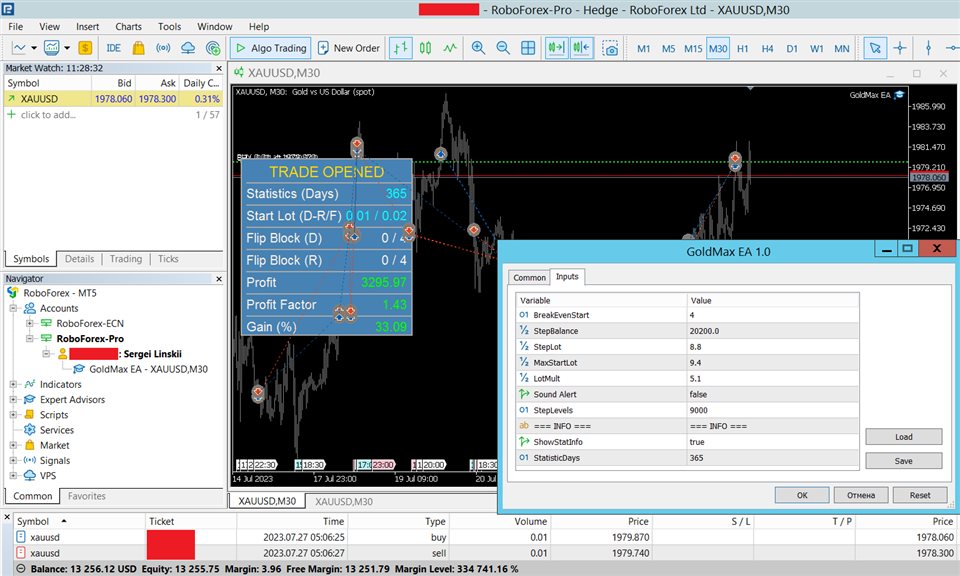Select the horizontal line drawing tool

[x=952, y=48]
